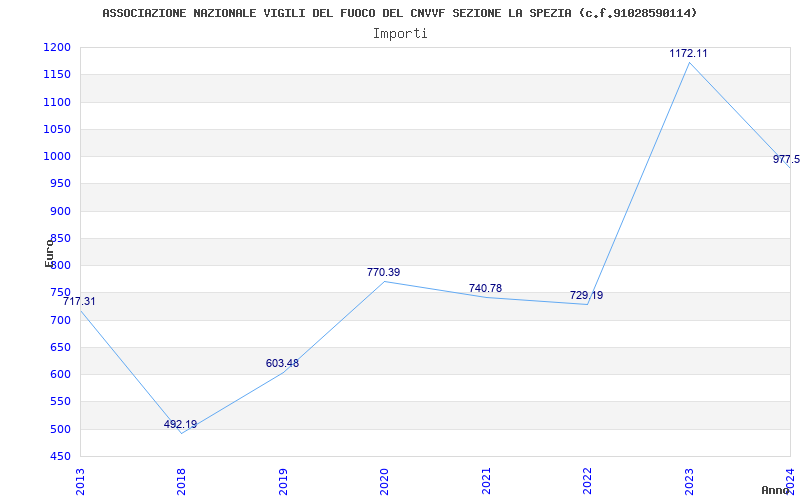Click y-axis tick 450
Image resolution: width=800 pixels, height=500 pixels.
tap(60, 457)
